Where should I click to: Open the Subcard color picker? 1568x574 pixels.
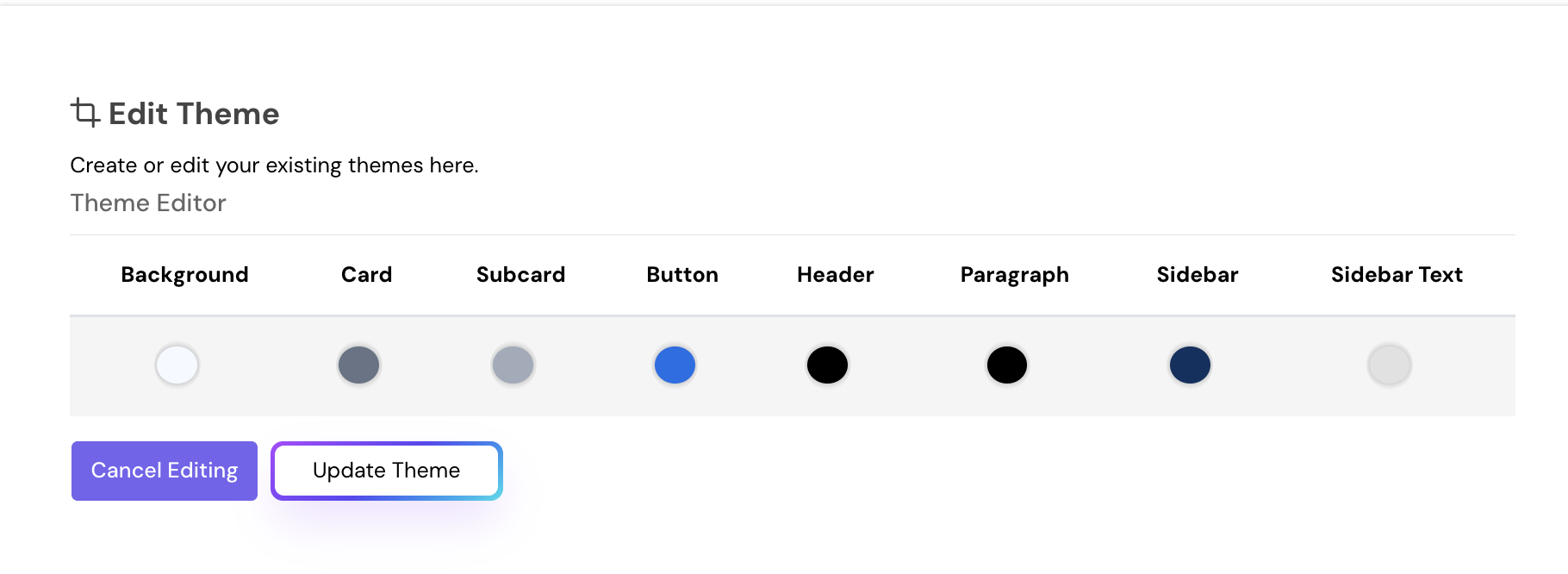513,365
